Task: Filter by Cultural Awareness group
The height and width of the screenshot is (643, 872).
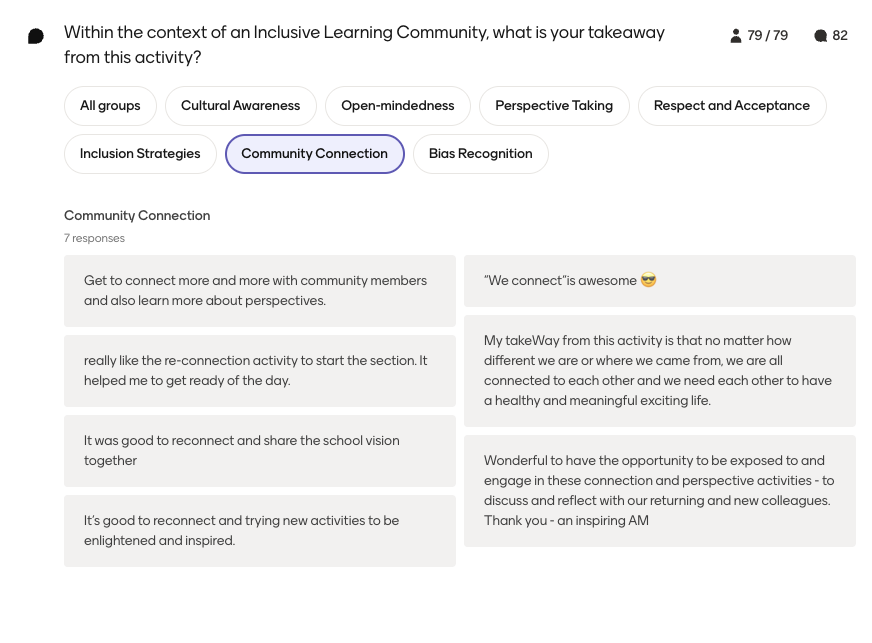Action: tap(241, 106)
